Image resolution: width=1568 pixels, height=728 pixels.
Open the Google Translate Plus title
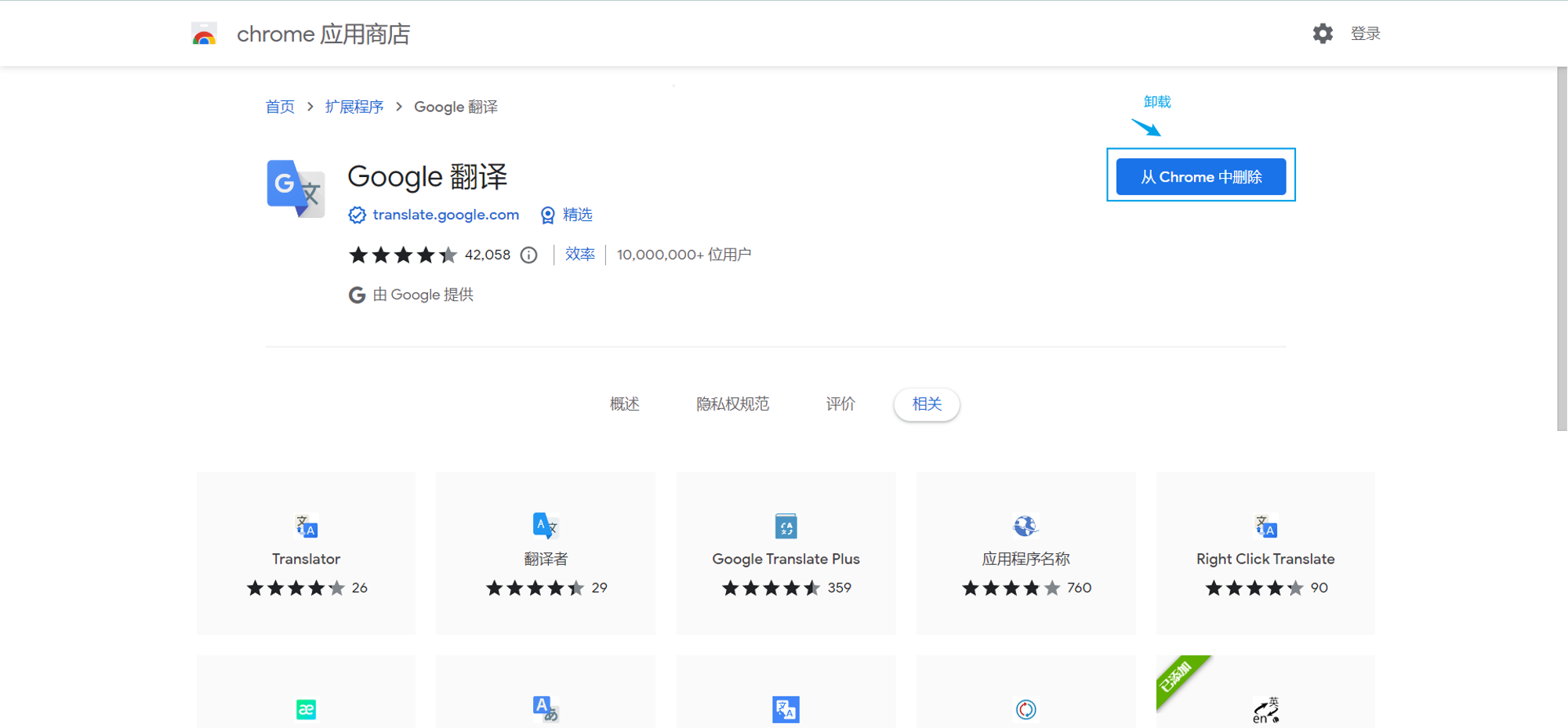[786, 559]
